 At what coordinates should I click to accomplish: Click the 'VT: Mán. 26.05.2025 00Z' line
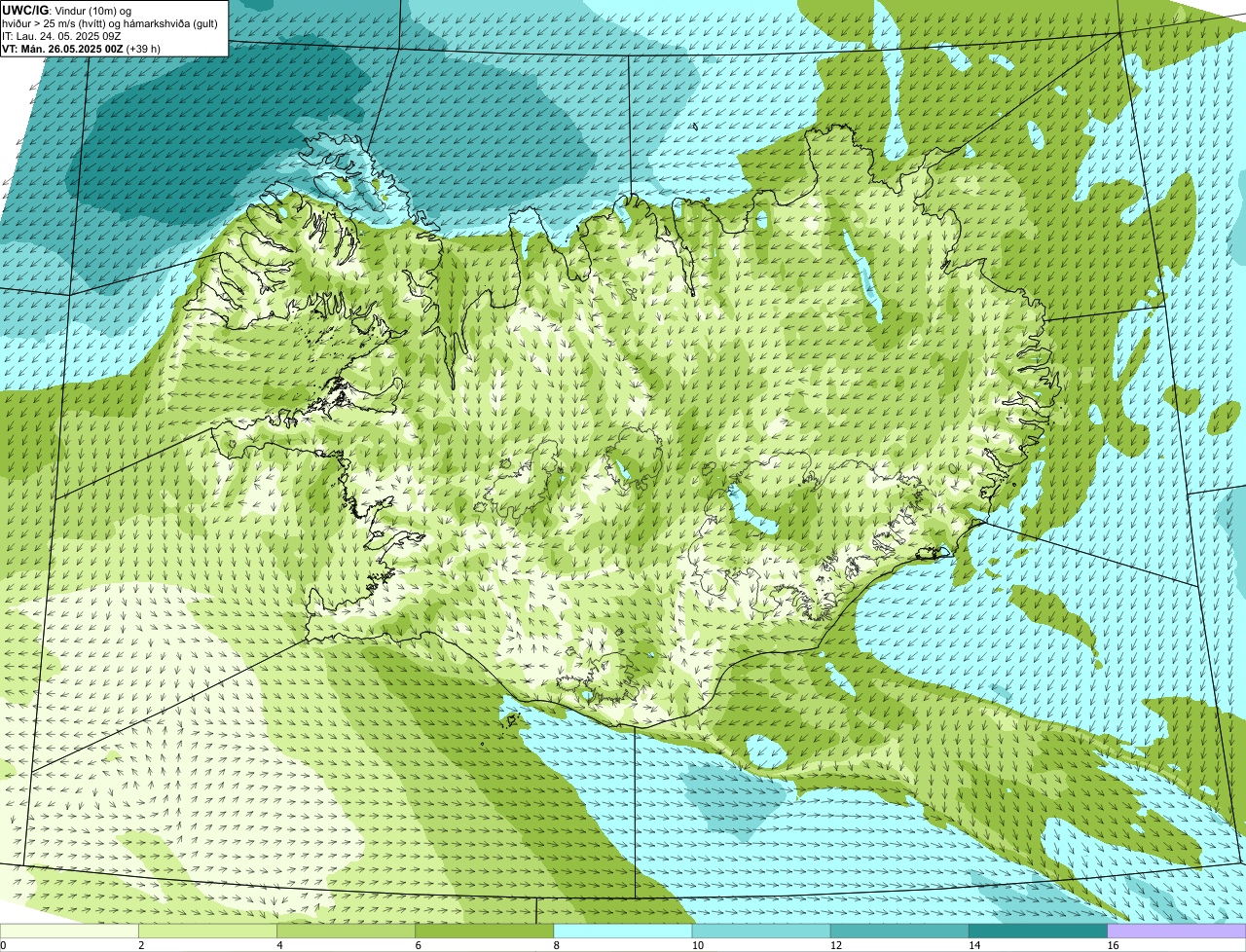click(x=61, y=49)
